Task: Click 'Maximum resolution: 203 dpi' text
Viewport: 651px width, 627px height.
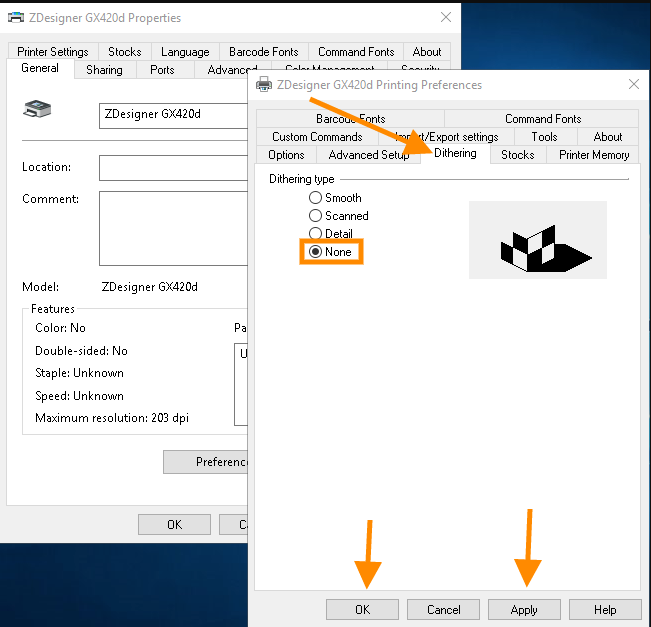Action: (112, 418)
